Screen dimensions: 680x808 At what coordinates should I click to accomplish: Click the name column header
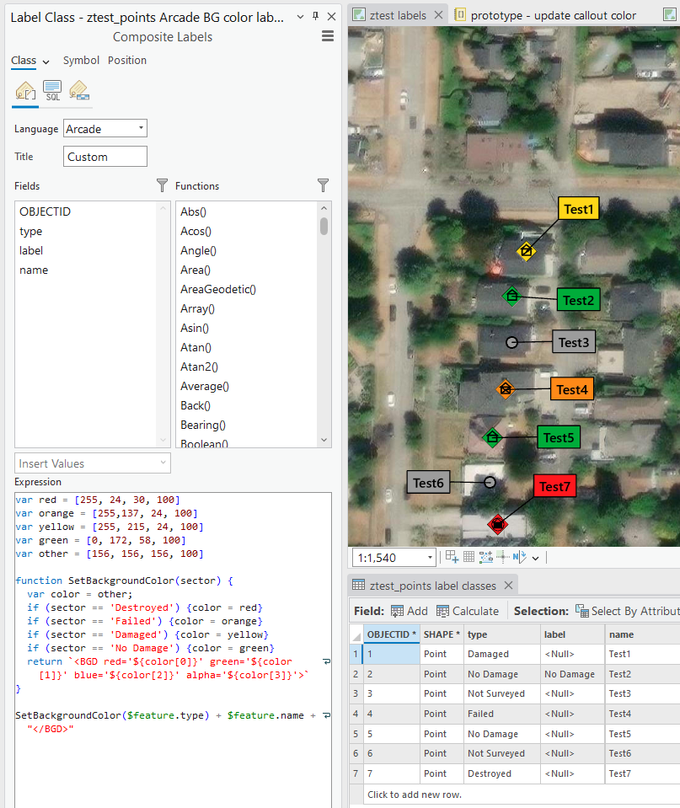[x=642, y=634]
